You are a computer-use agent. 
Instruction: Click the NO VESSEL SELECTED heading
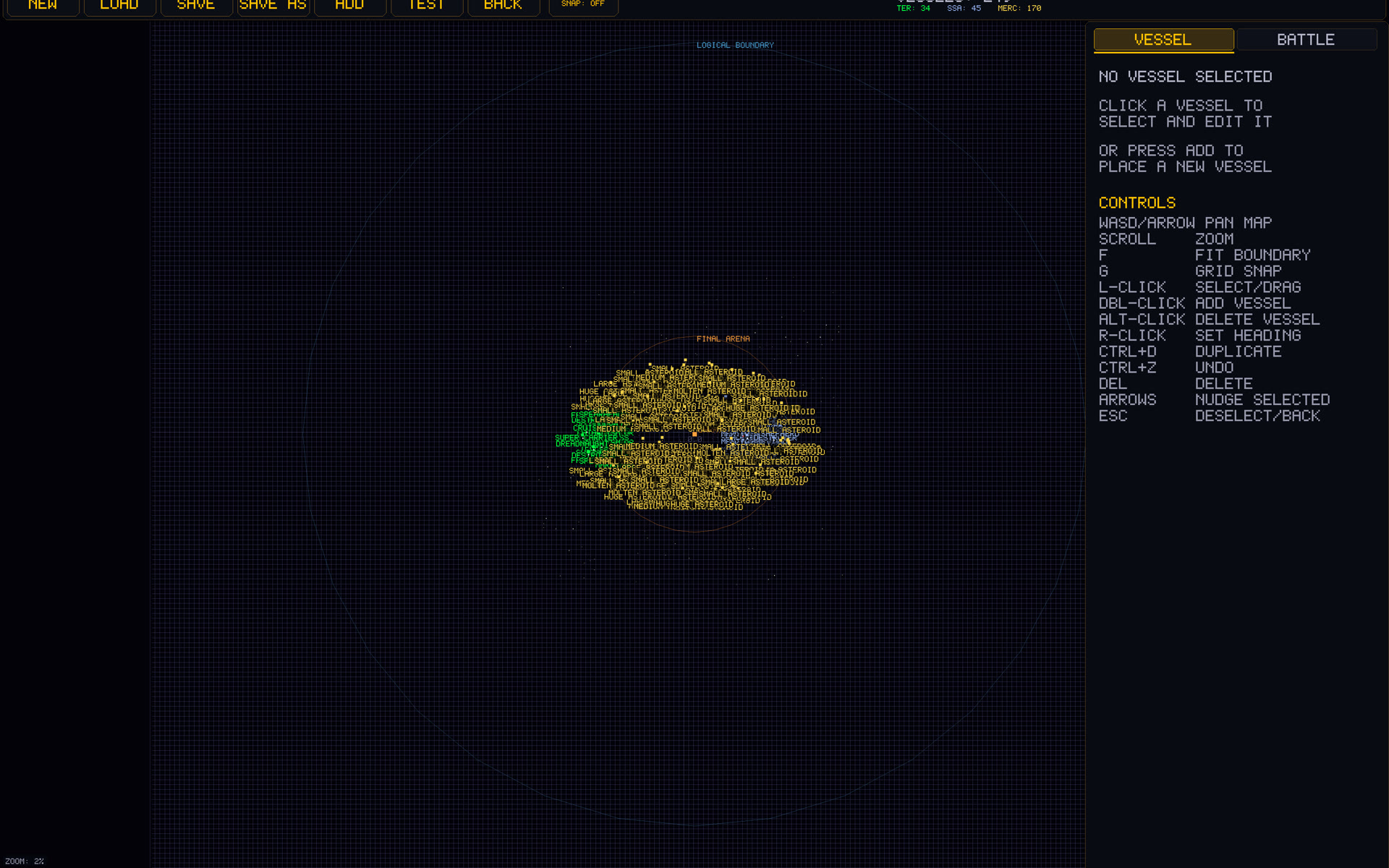[x=1185, y=77]
